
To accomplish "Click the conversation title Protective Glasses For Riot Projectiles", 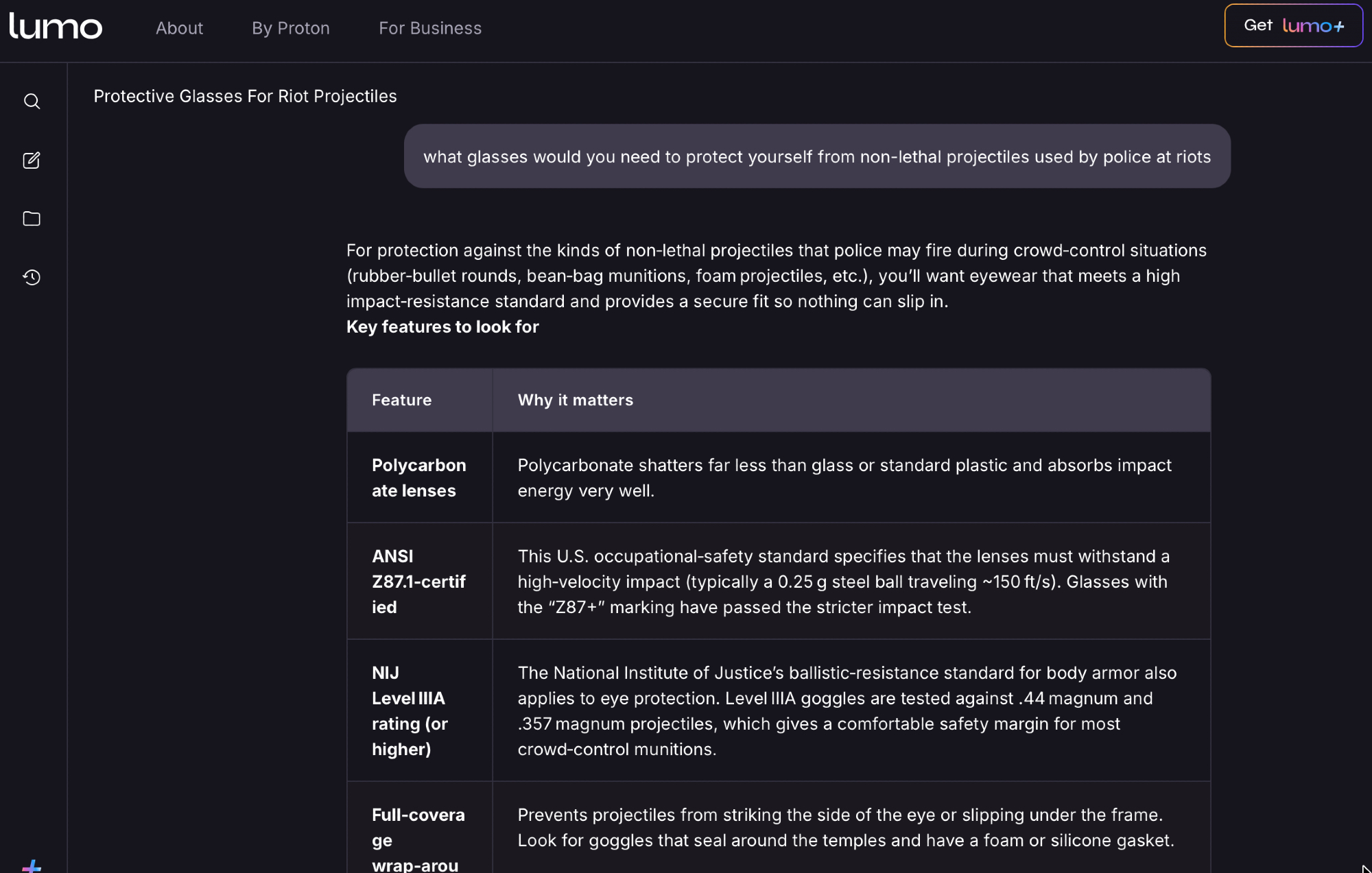I will tap(245, 96).
